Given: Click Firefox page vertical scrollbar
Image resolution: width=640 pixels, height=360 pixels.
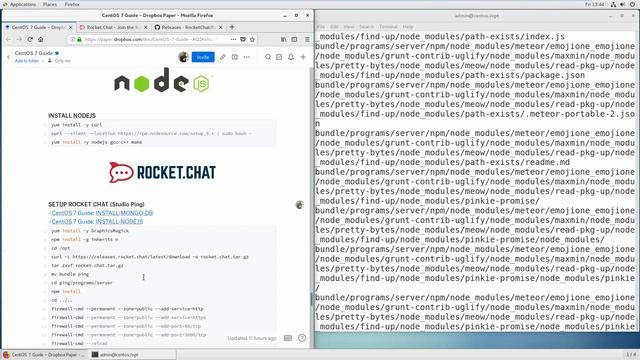Looking at the screenshot, I should pyautogui.click(x=311, y=299).
